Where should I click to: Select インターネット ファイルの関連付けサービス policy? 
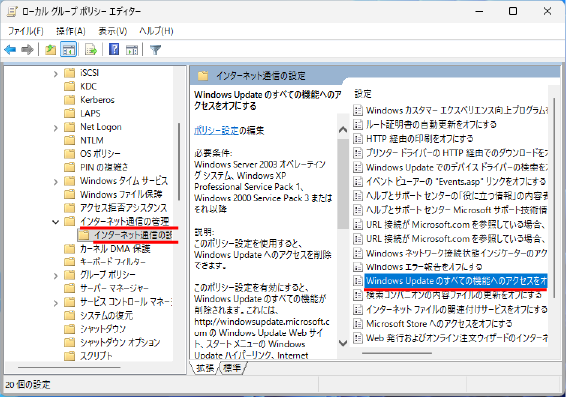point(457,310)
